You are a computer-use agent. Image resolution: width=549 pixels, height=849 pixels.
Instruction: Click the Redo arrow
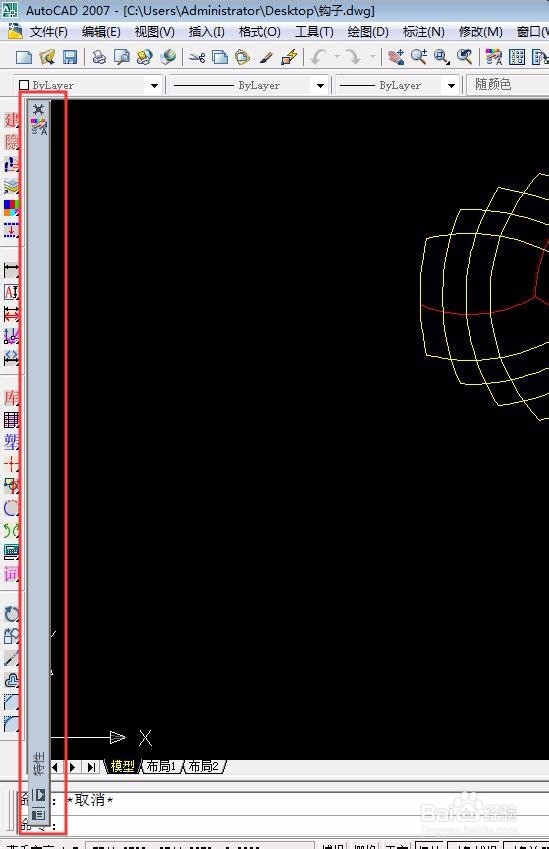[x=354, y=56]
